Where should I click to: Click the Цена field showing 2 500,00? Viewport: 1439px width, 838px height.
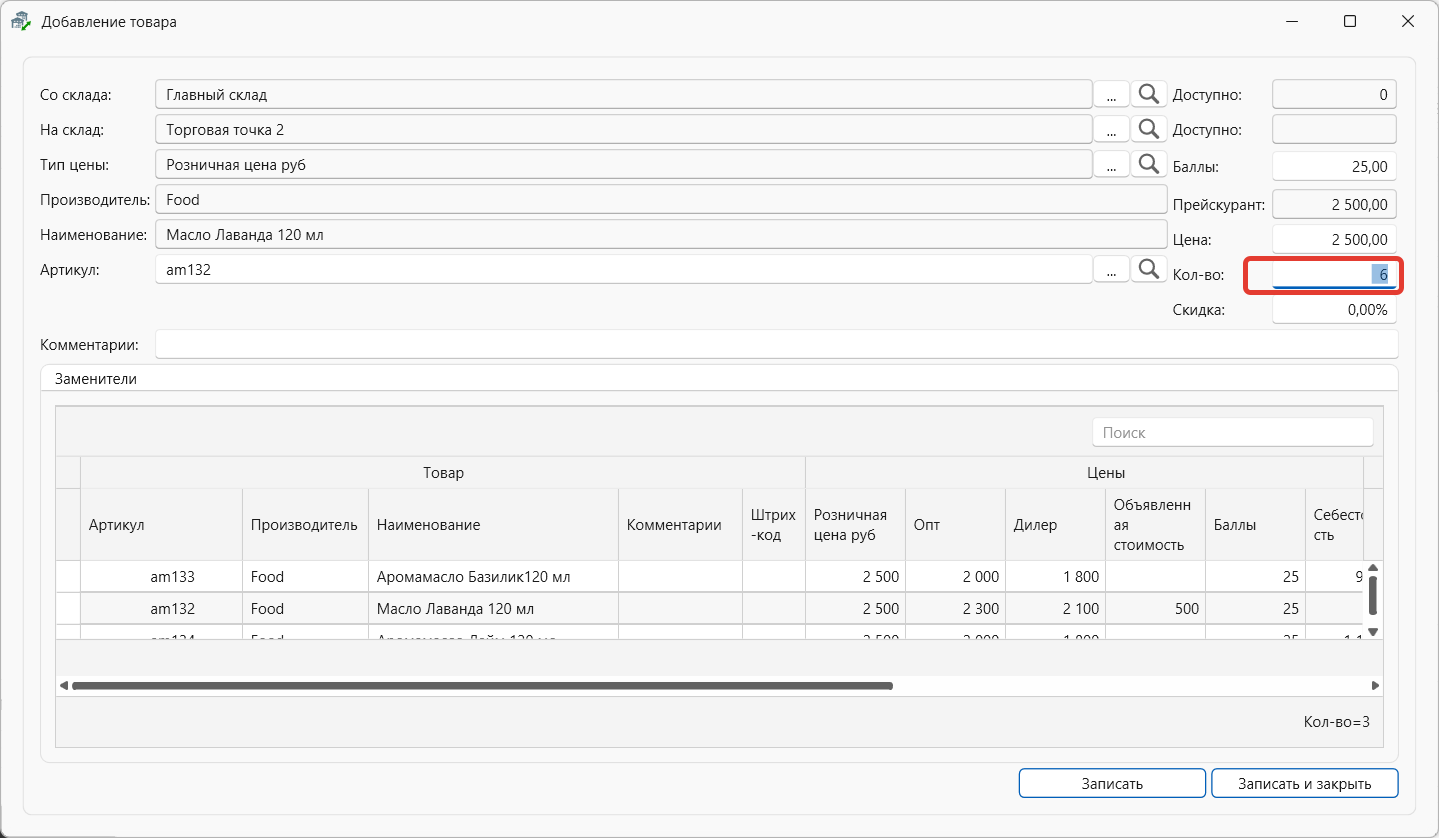pos(1334,240)
